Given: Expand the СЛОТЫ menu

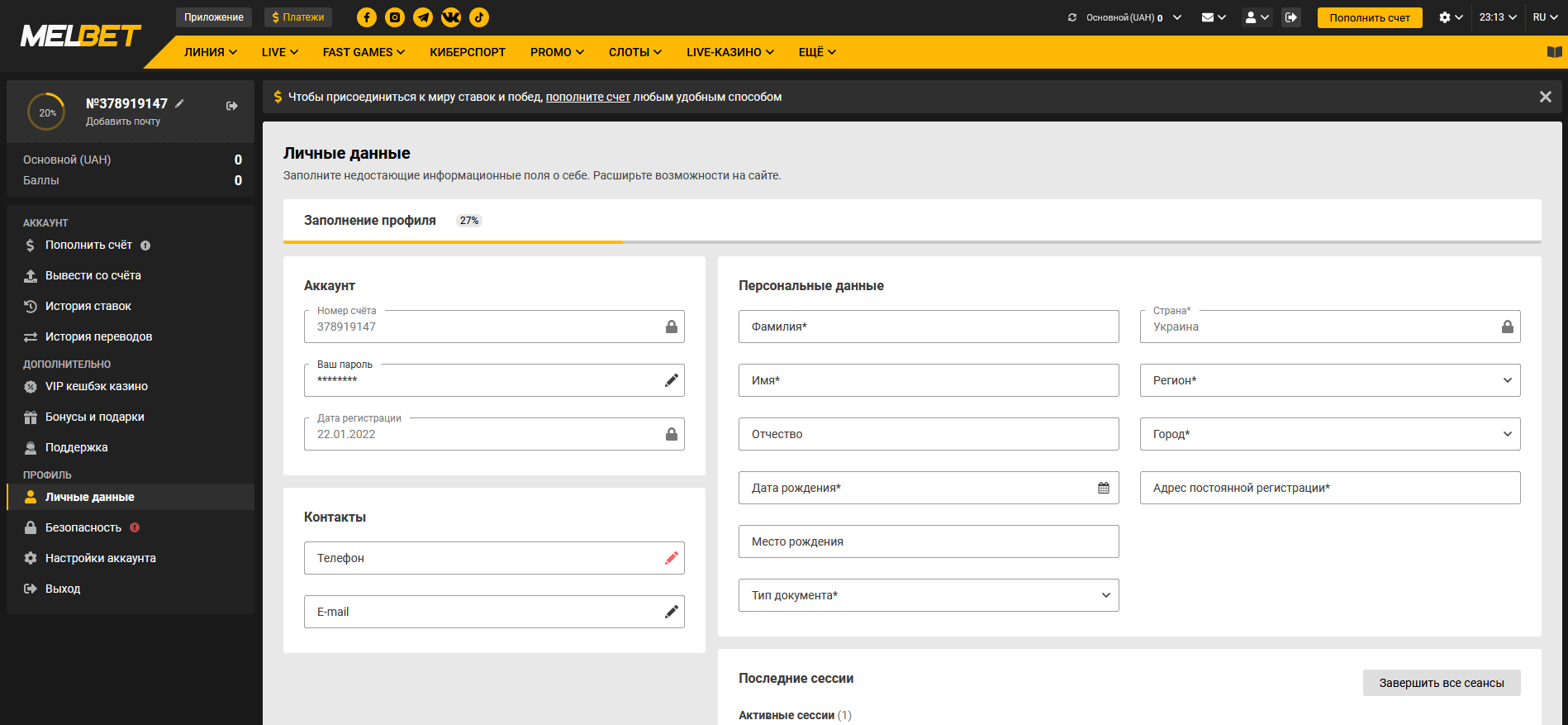Looking at the screenshot, I should pyautogui.click(x=635, y=52).
